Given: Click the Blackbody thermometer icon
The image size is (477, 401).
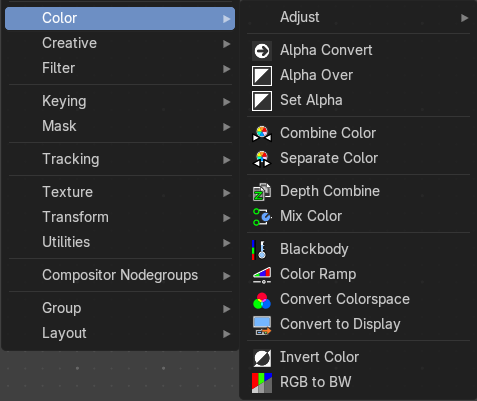Looking at the screenshot, I should (x=259, y=250).
